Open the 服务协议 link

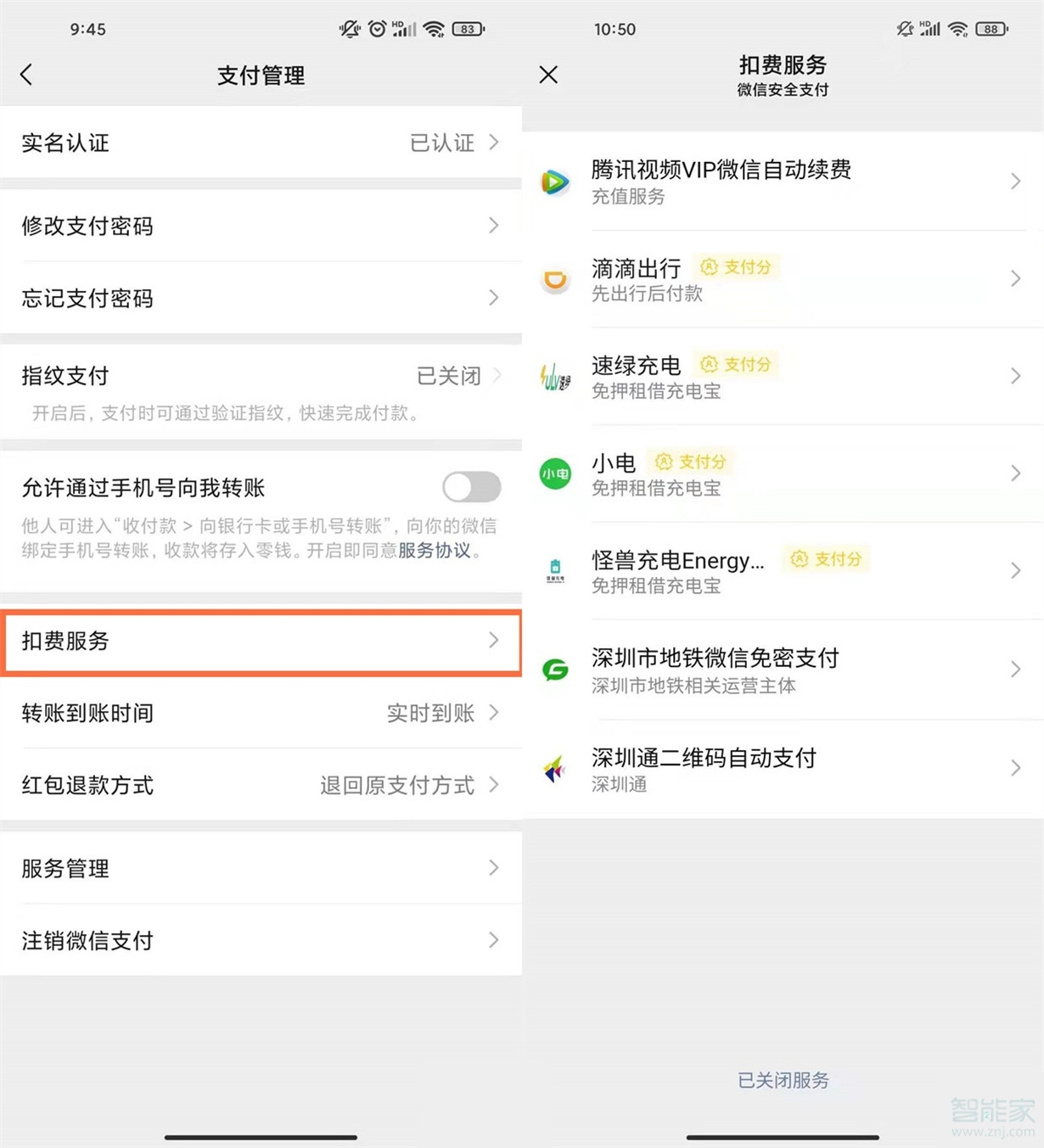coord(435,550)
